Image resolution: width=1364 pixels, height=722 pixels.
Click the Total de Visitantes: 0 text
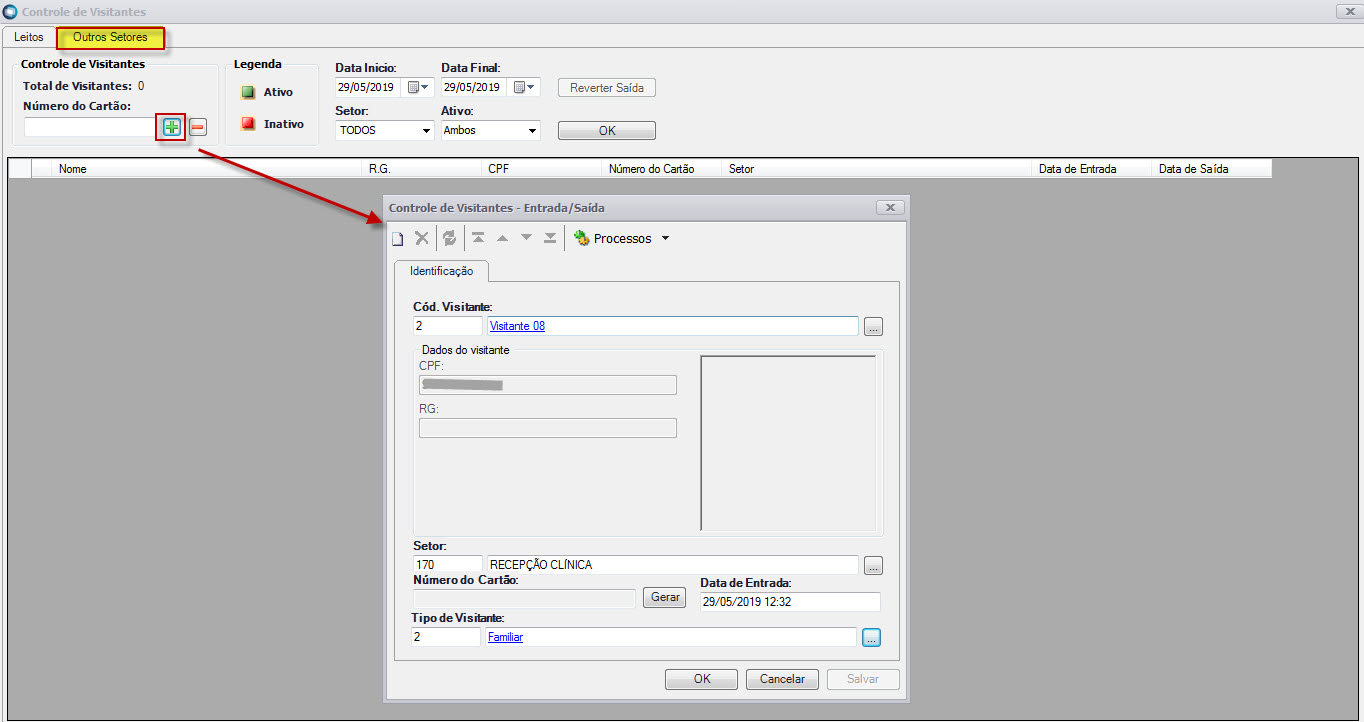[83, 86]
